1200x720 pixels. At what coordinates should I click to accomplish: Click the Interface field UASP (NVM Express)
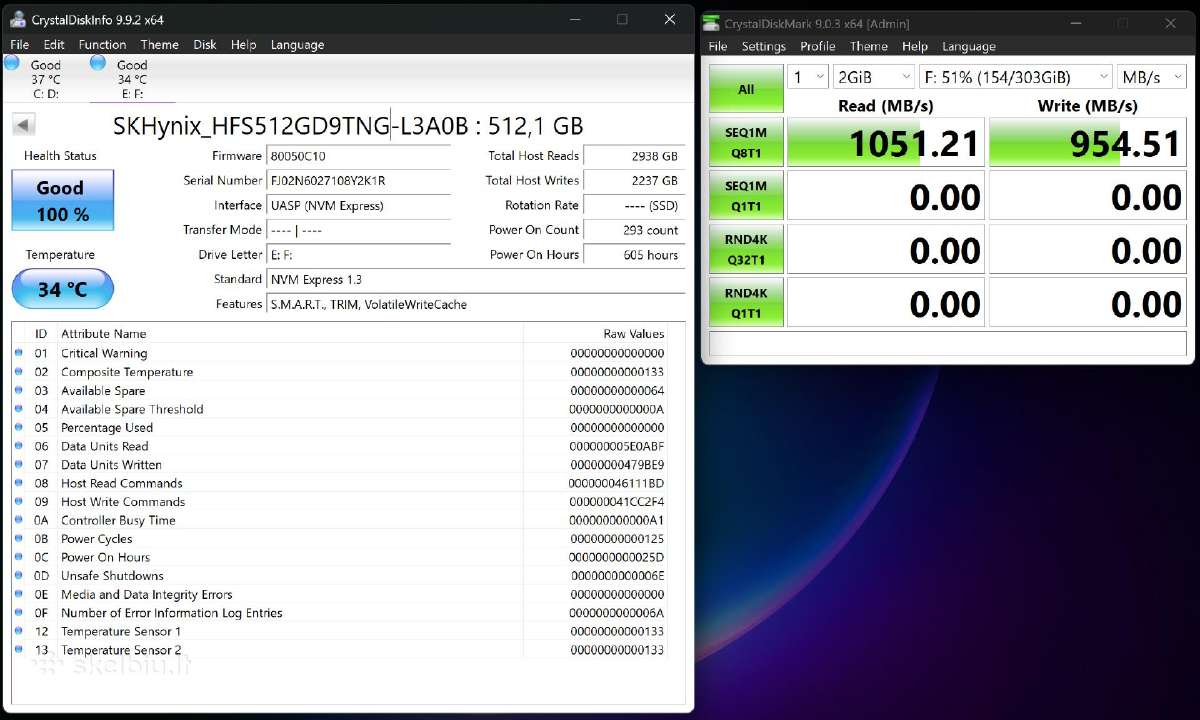click(x=358, y=205)
